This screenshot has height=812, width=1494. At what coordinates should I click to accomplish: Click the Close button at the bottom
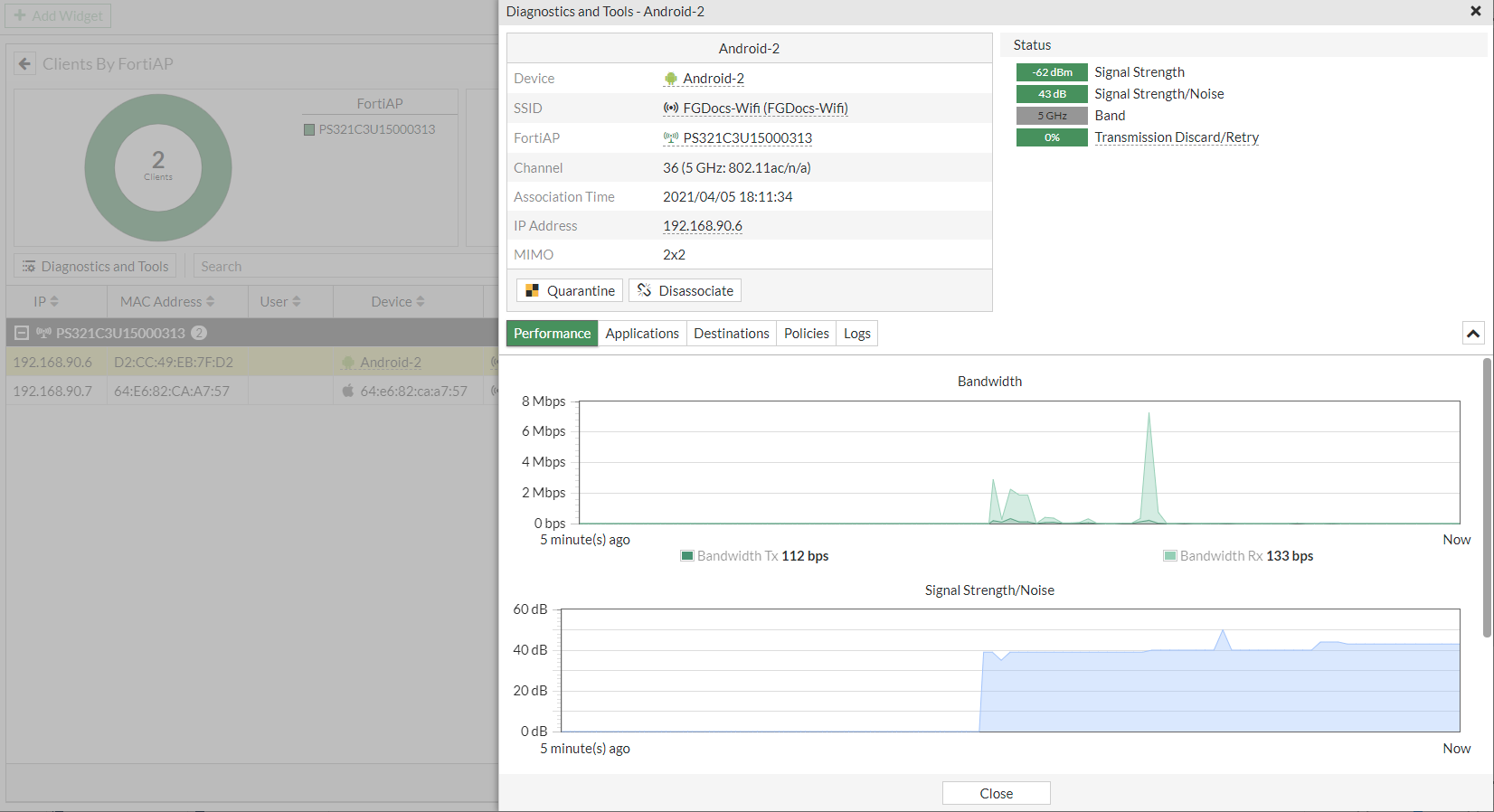coord(996,793)
